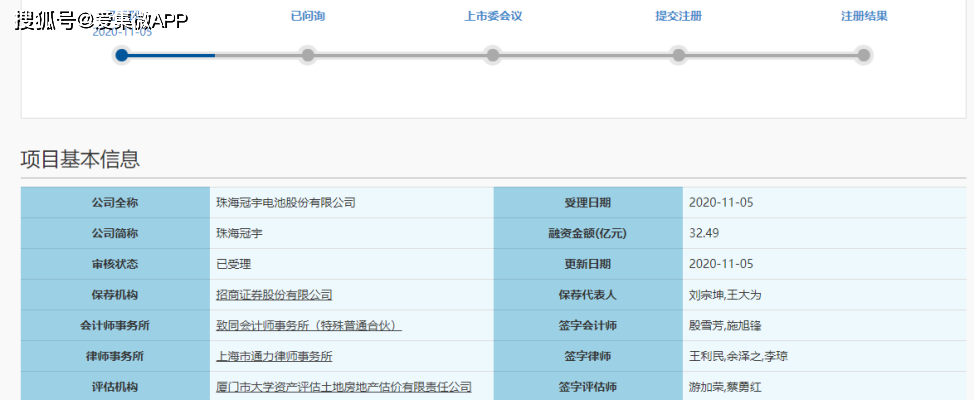Click the timeline node under 注册结果

tap(864, 55)
